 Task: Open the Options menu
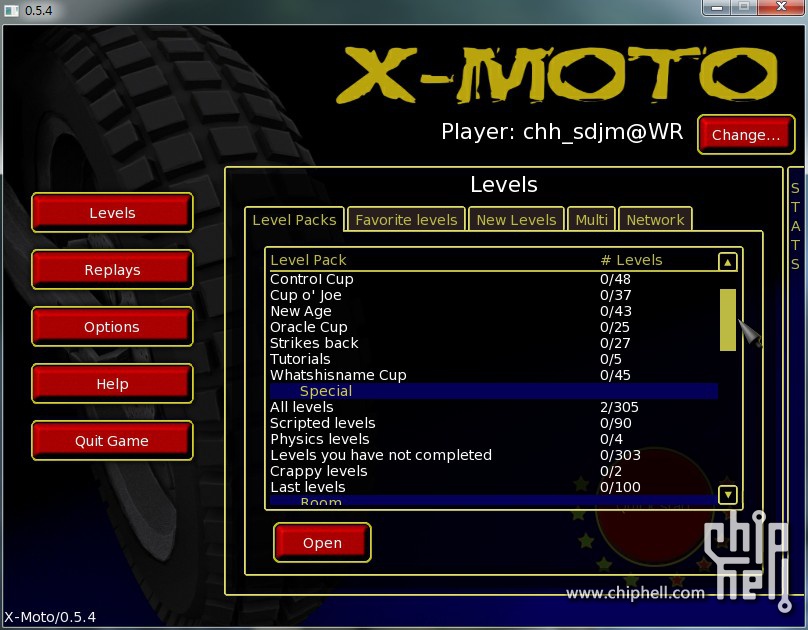pos(112,327)
